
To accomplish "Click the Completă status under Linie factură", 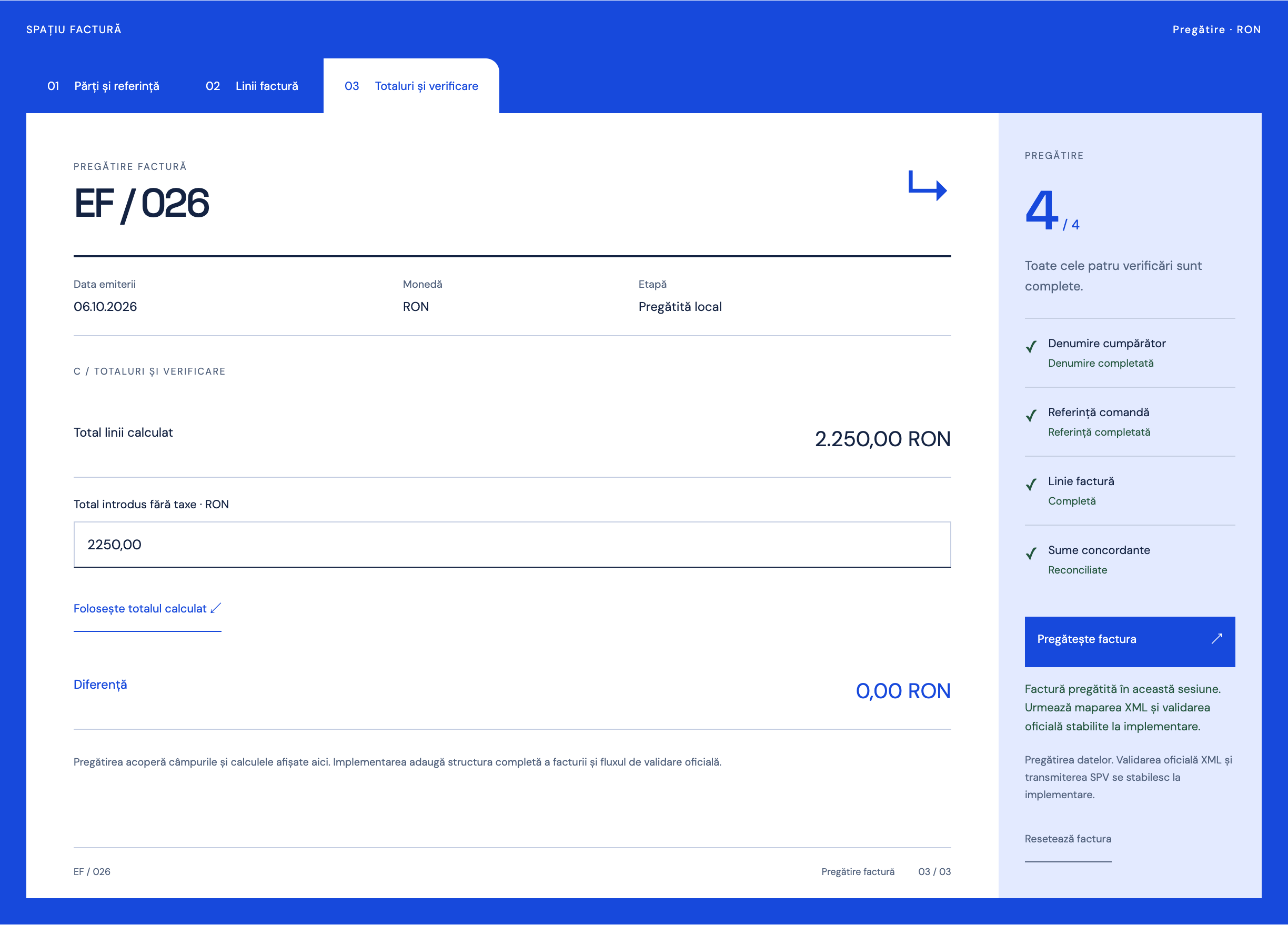I will (1072, 501).
